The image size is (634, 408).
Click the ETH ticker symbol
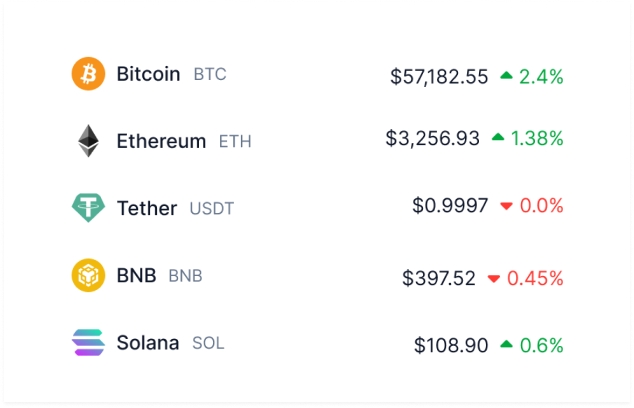235,142
